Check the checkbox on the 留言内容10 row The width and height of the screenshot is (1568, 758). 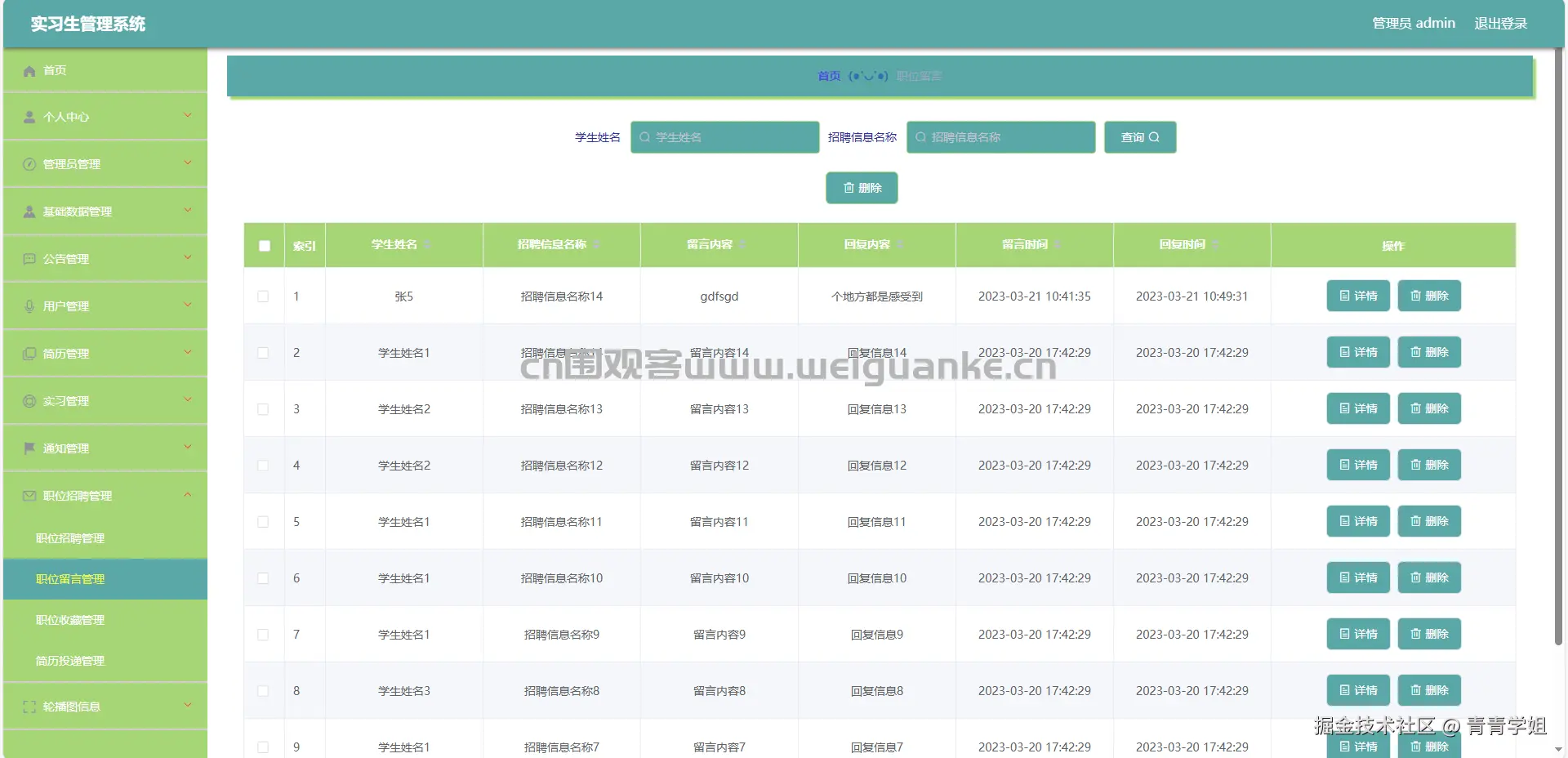(263, 578)
